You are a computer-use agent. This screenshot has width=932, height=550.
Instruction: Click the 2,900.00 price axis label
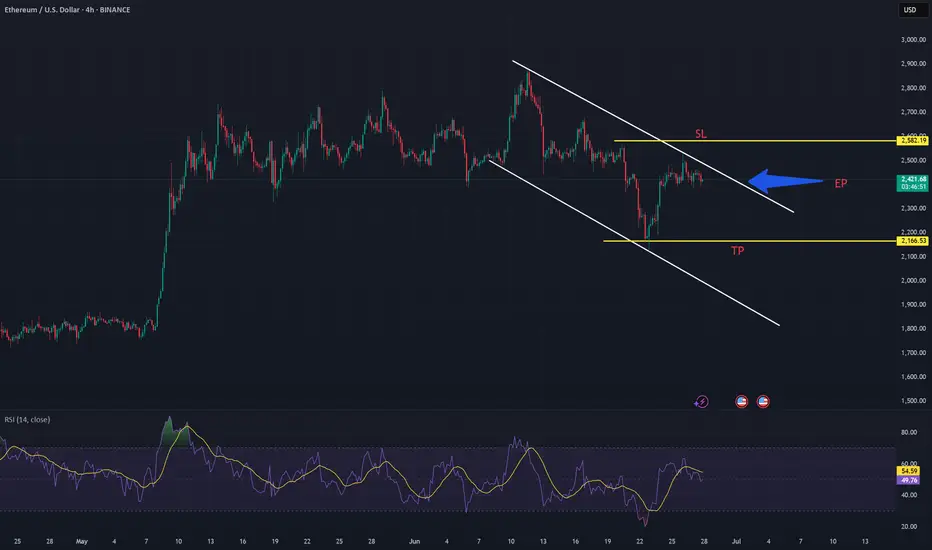(914, 64)
